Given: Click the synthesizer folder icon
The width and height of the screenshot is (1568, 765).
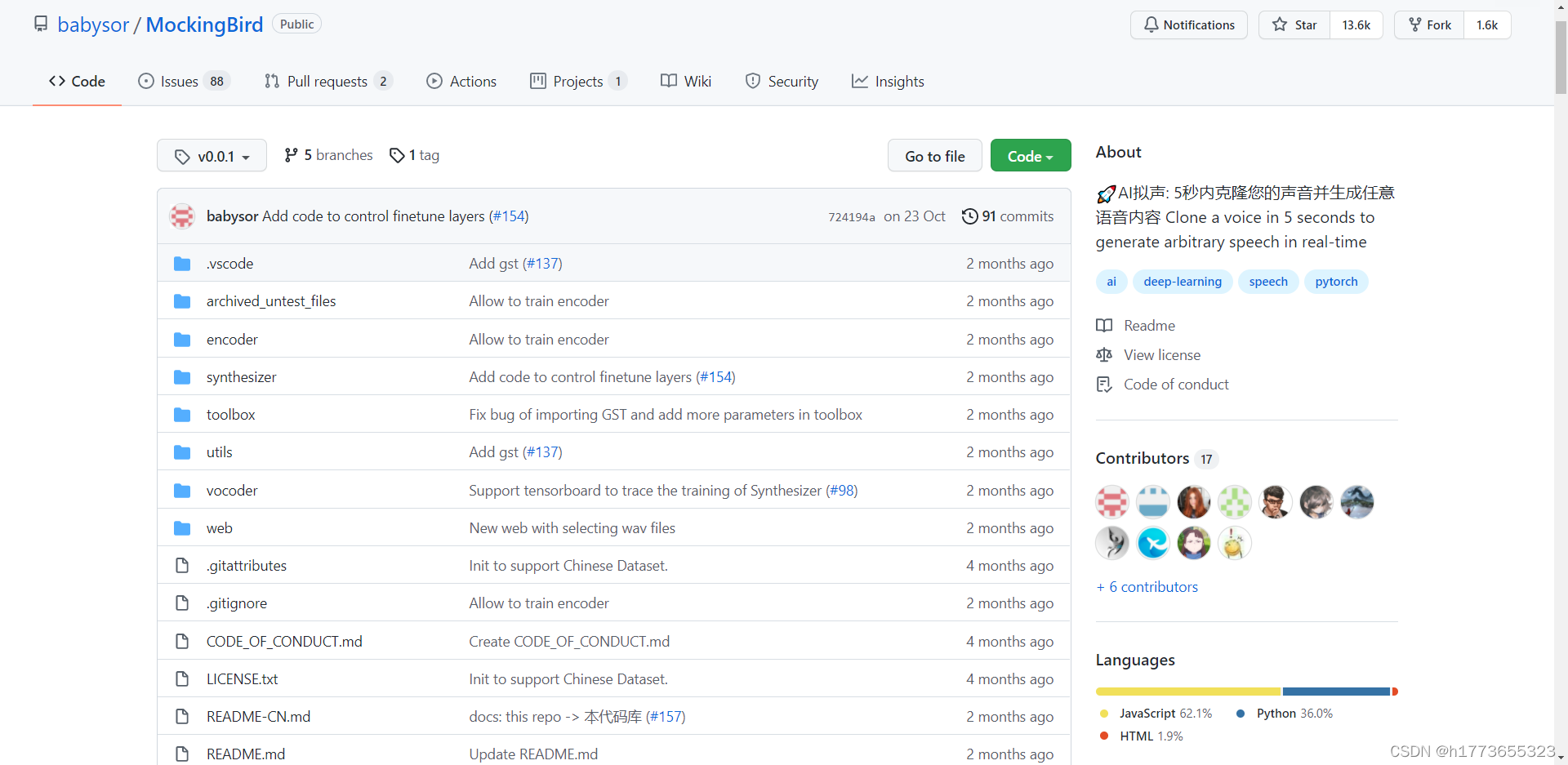Looking at the screenshot, I should [x=182, y=377].
